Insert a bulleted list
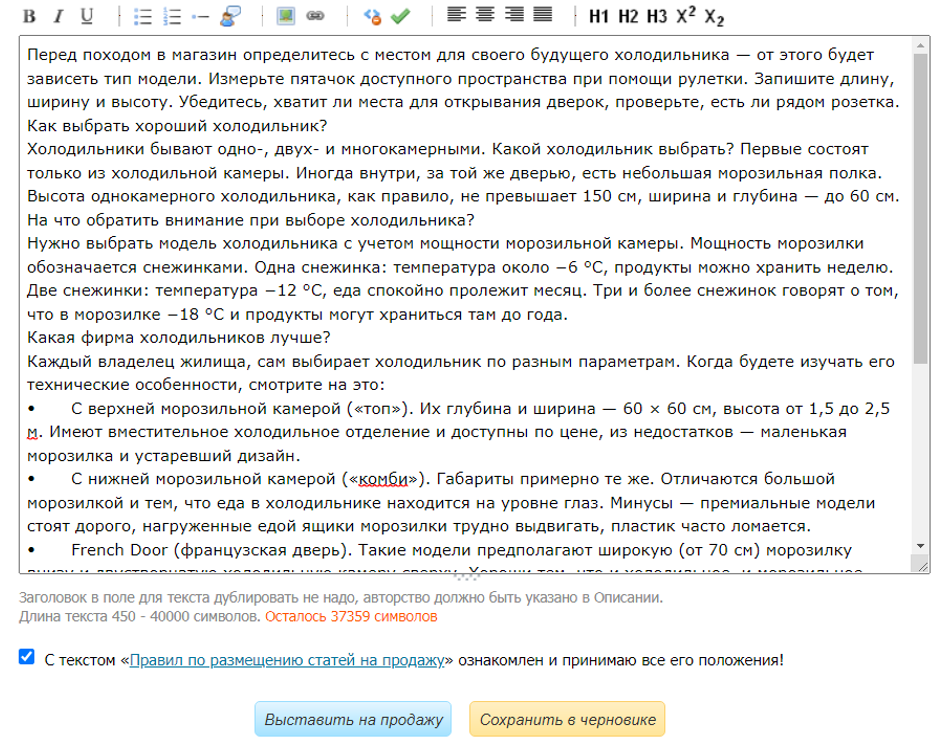 pyautogui.click(x=142, y=16)
